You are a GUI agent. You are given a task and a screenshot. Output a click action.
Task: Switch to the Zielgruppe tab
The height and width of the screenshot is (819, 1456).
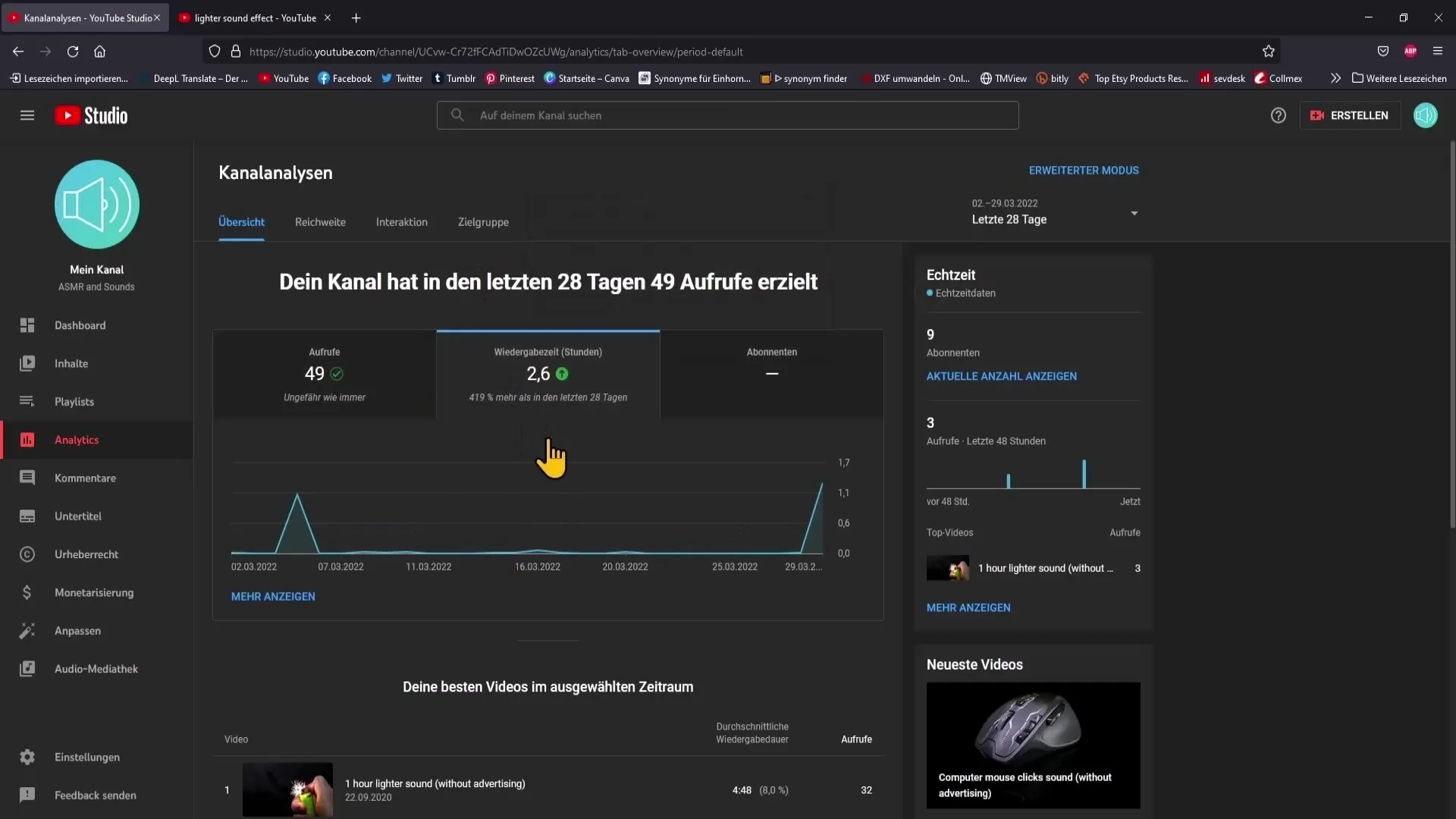[x=484, y=221]
